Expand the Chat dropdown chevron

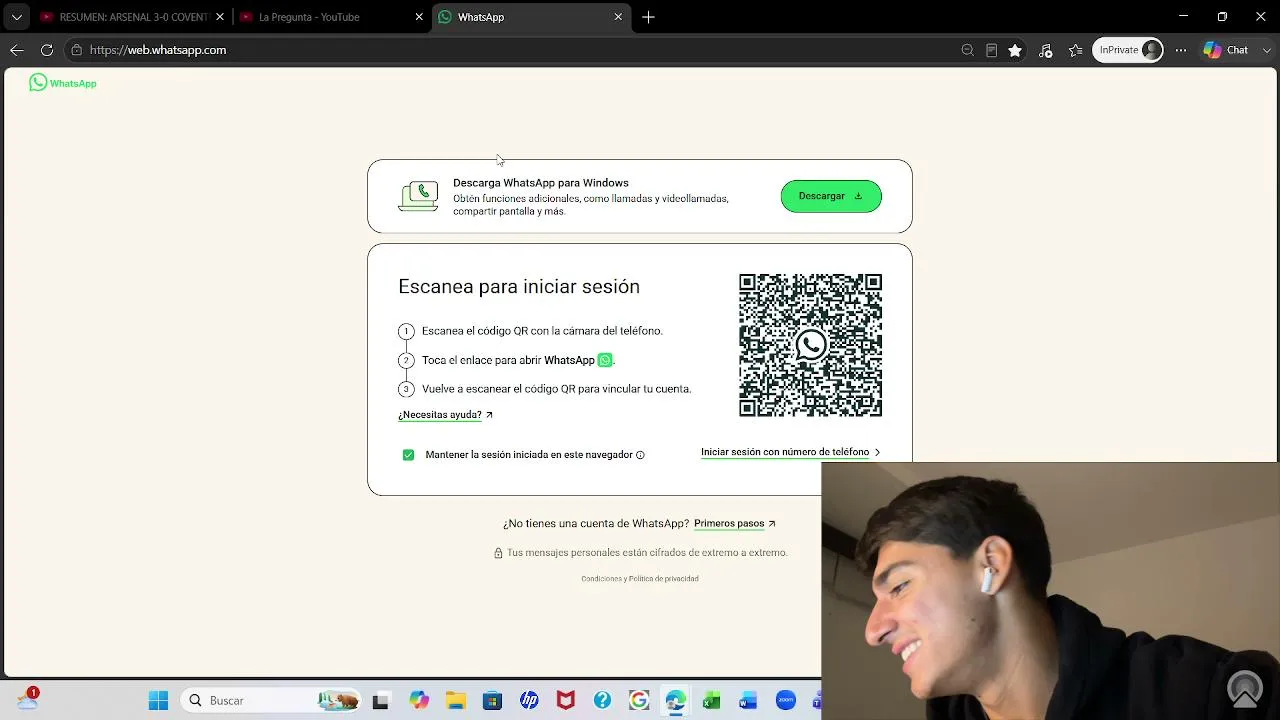1267,50
